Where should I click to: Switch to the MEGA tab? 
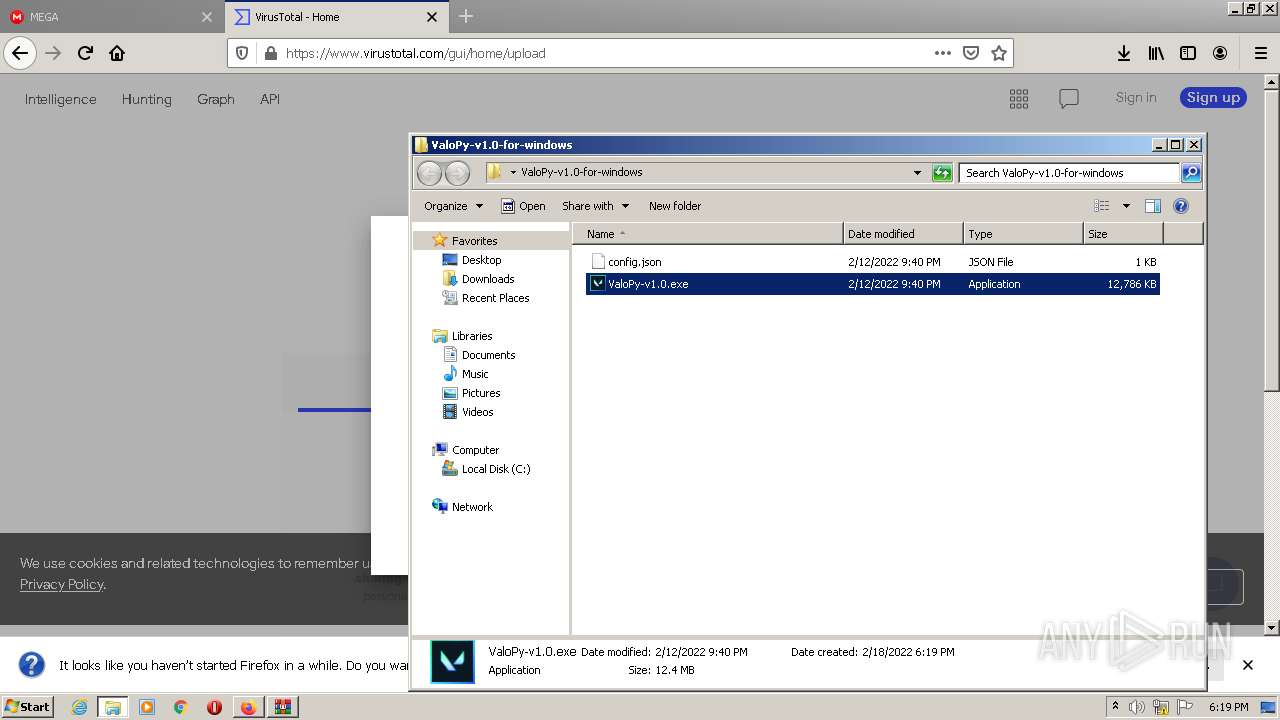(110, 17)
